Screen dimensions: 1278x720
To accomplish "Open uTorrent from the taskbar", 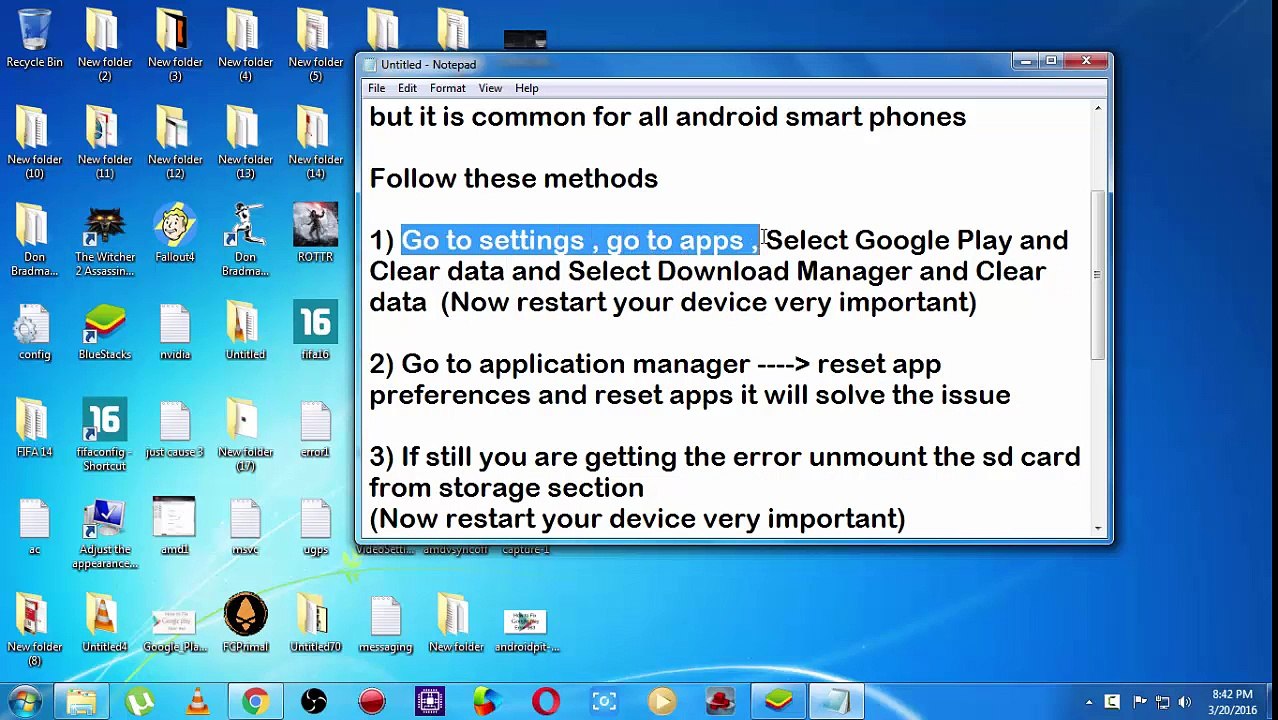I will point(139,702).
